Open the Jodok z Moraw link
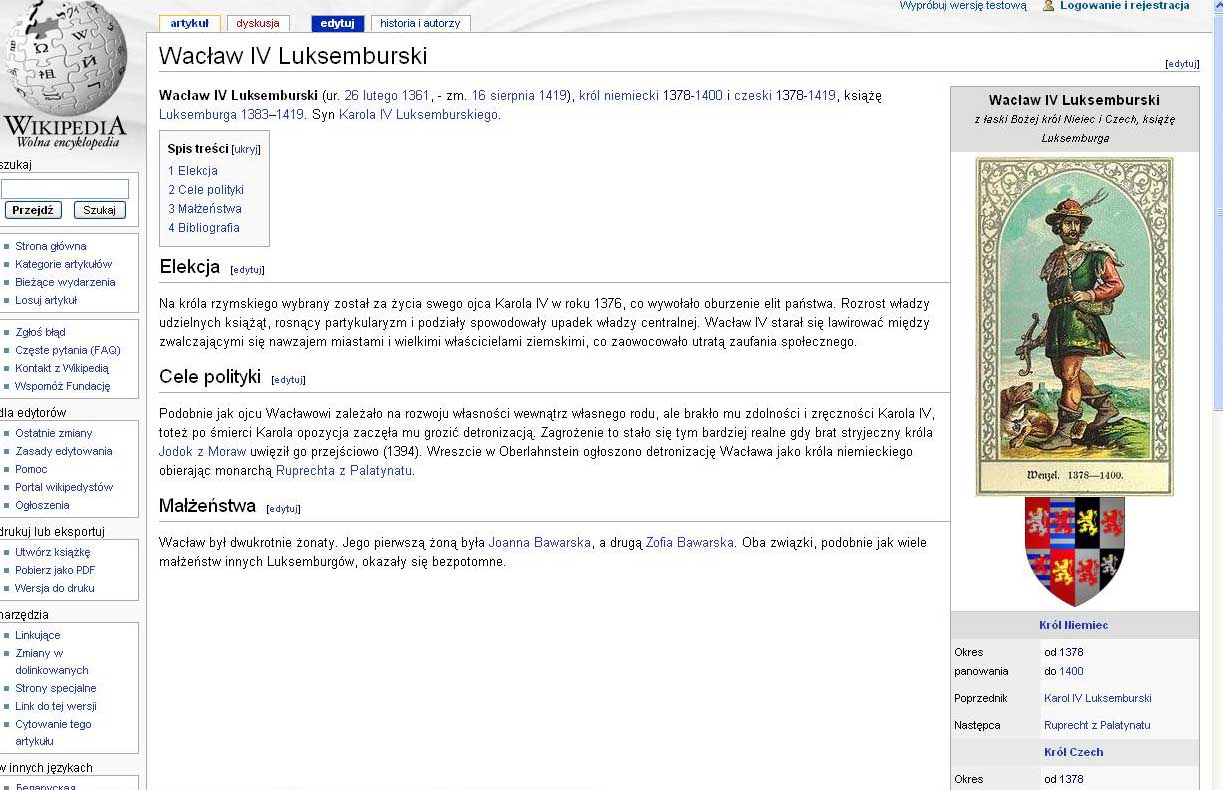 202,452
